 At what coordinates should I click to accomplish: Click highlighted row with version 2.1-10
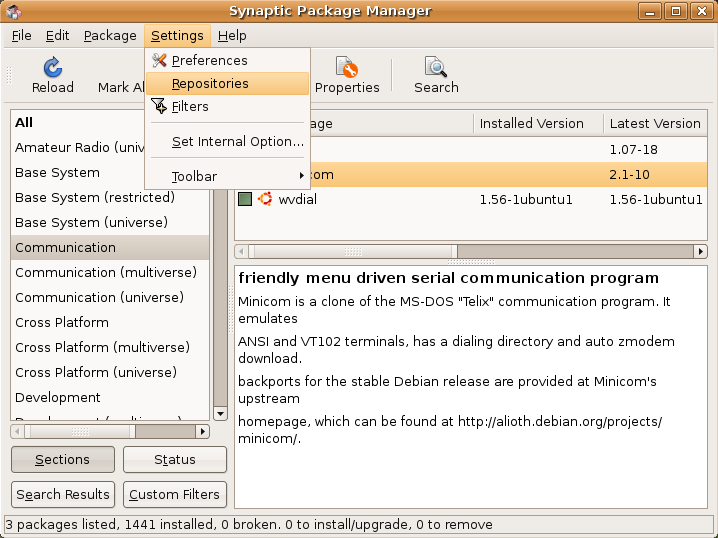pyautogui.click(x=508, y=174)
